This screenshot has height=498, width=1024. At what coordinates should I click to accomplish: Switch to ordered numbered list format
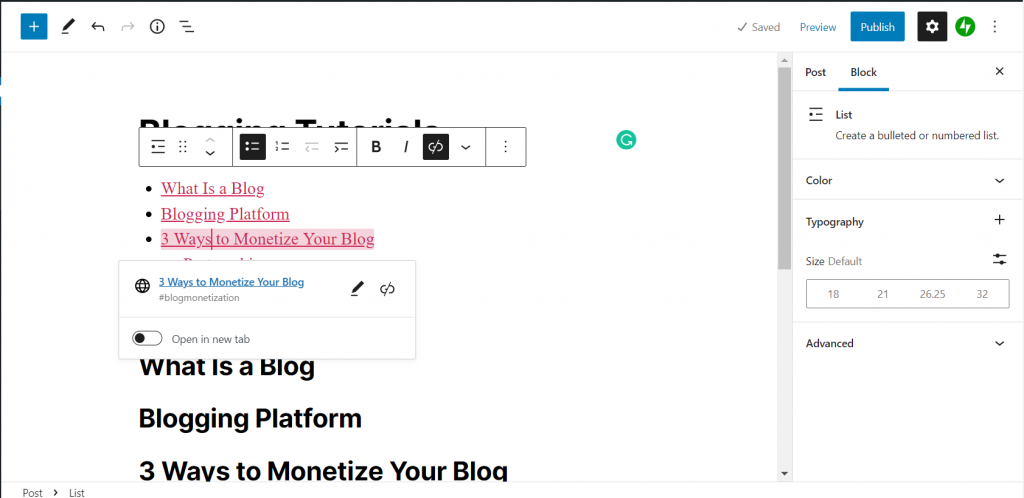(282, 147)
